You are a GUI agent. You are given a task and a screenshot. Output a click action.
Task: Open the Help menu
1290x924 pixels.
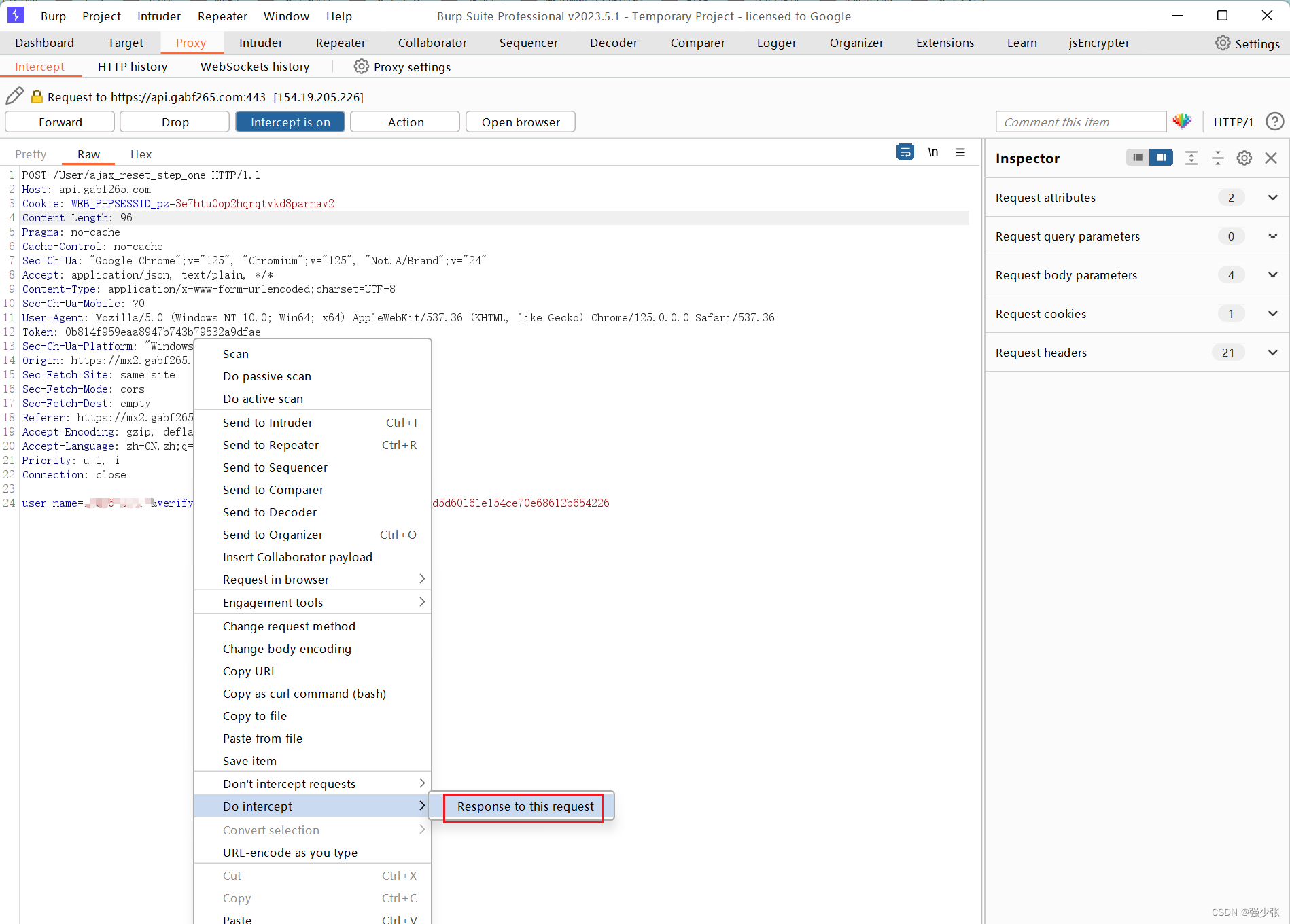(x=338, y=16)
